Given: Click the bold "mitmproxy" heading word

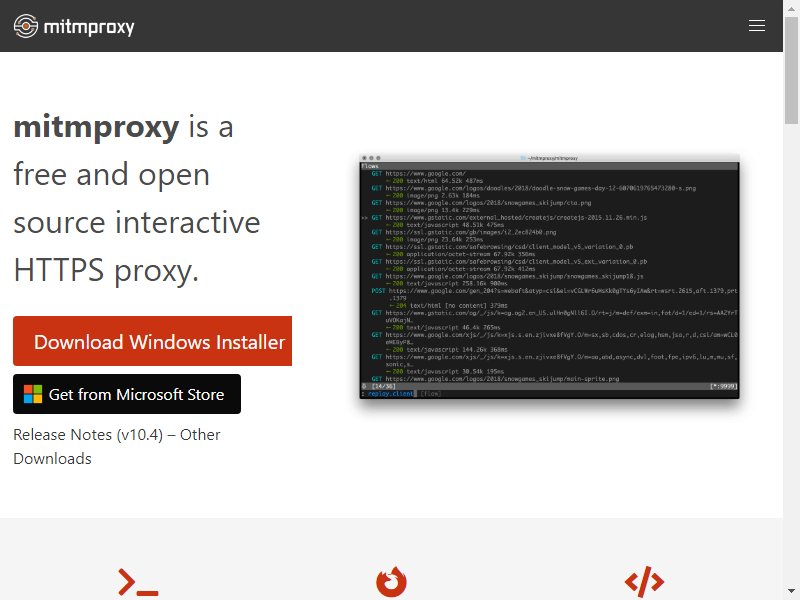Looking at the screenshot, I should coord(96,127).
